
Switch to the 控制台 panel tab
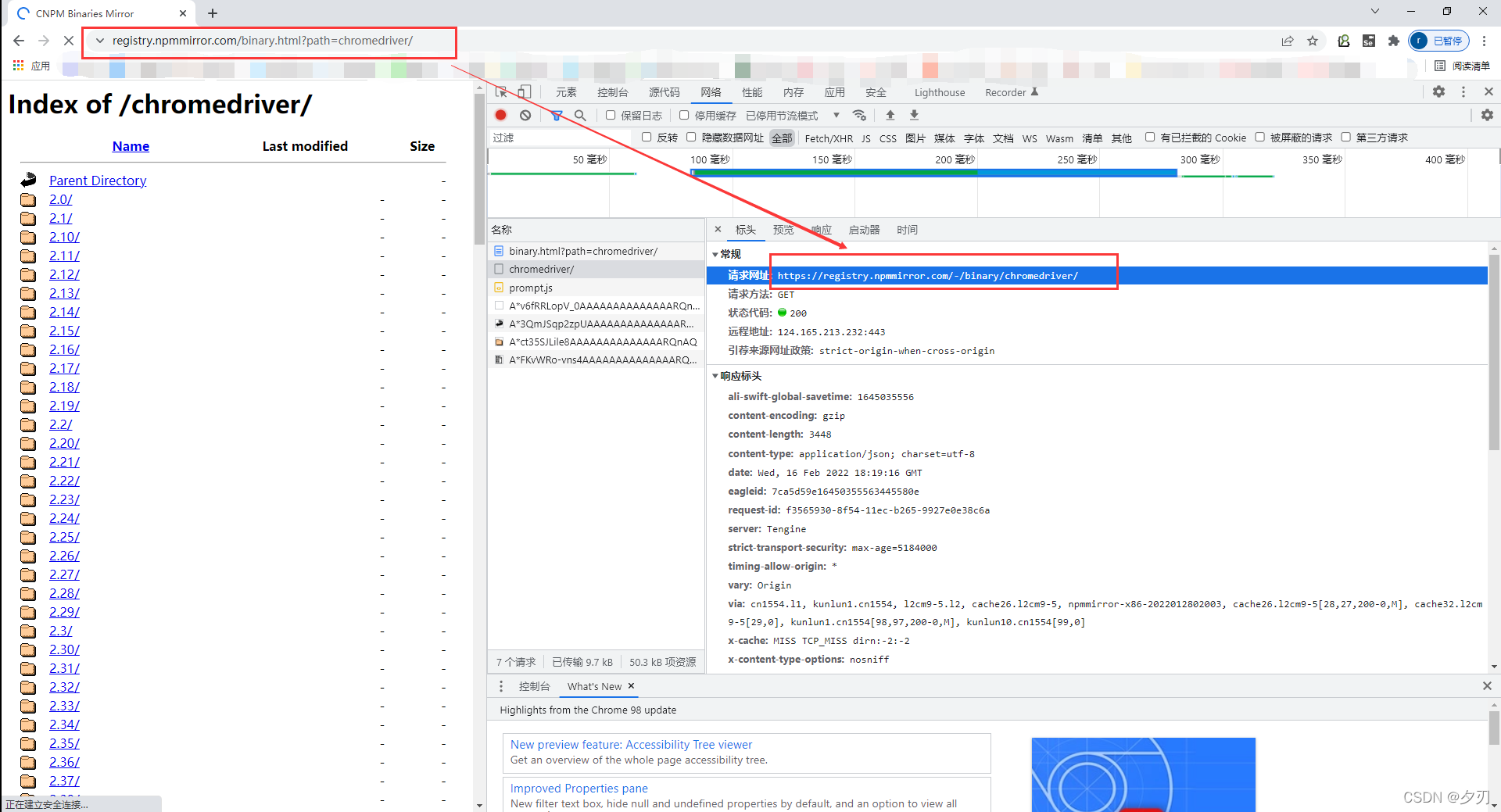pyautogui.click(x=612, y=92)
